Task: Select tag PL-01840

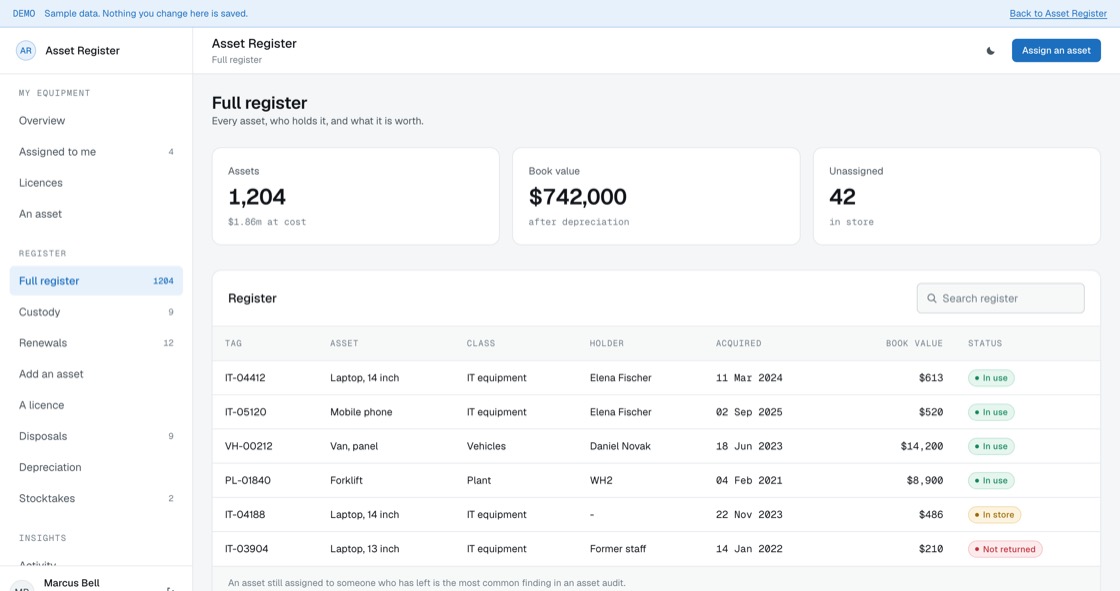Action: [x=248, y=480]
